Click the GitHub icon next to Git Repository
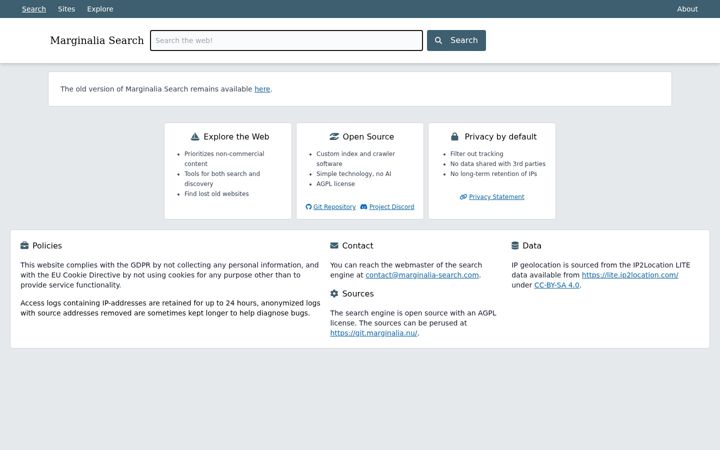Viewport: 720px width, 450px height. click(x=309, y=207)
